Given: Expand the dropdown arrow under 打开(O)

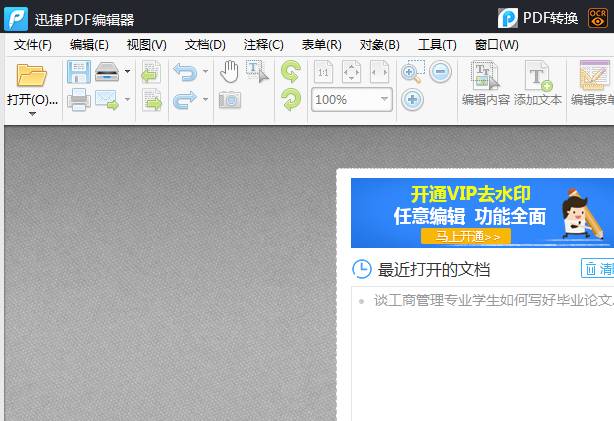Looking at the screenshot, I should coord(32,114).
